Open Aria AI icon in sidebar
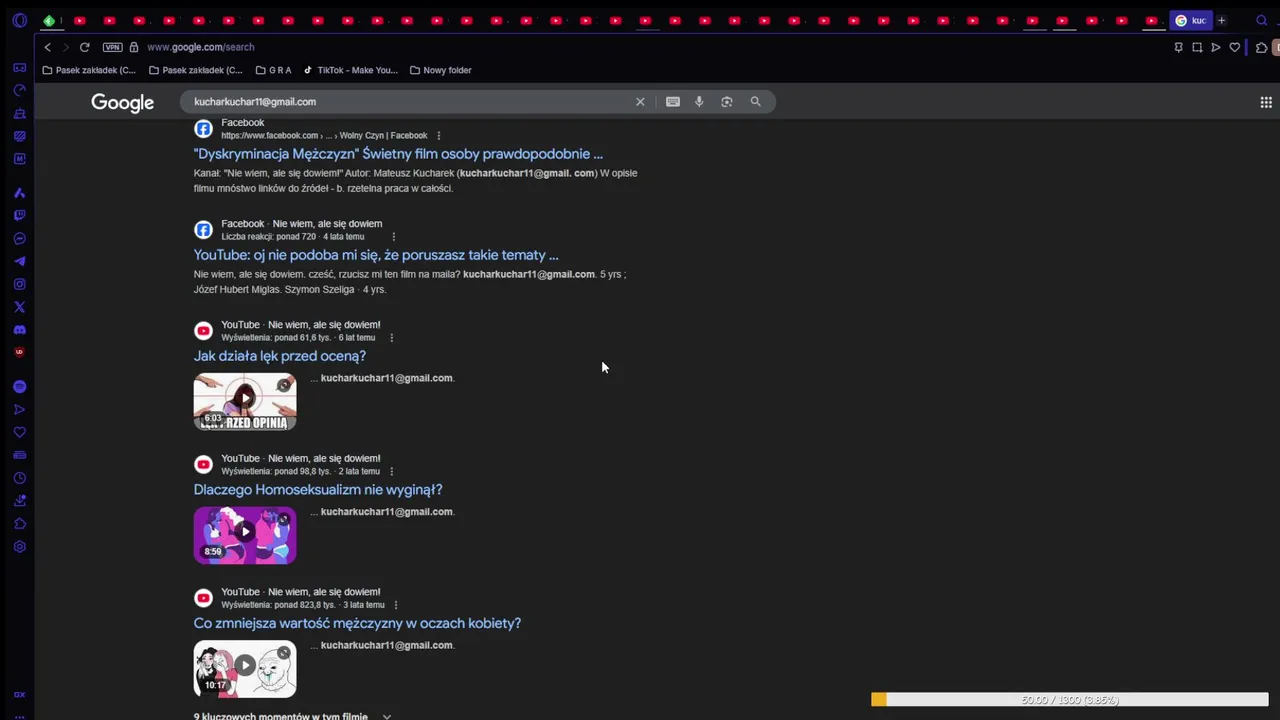The height and width of the screenshot is (720, 1280). (x=19, y=192)
